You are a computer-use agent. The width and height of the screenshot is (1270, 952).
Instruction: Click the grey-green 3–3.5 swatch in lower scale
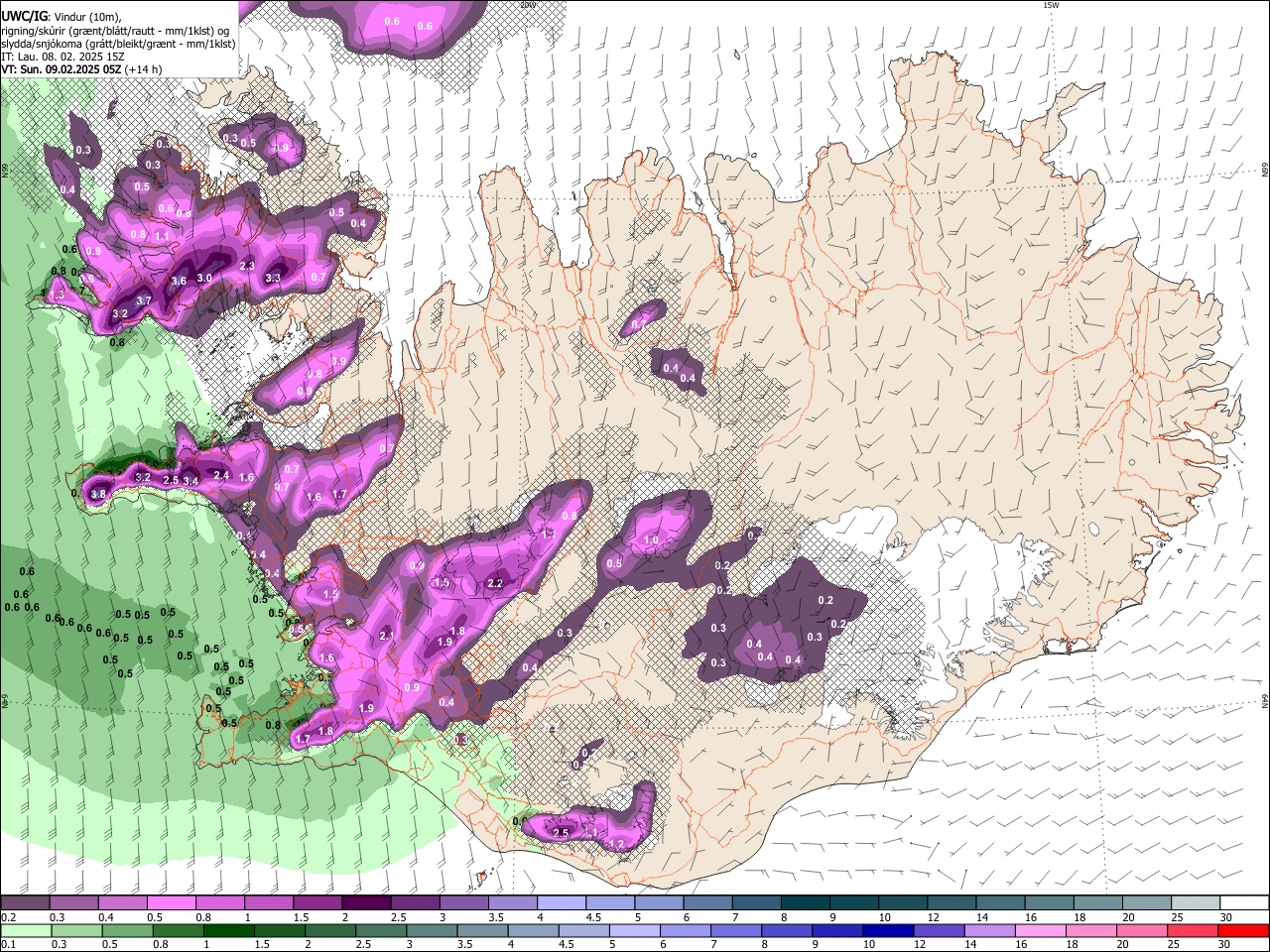point(431,931)
